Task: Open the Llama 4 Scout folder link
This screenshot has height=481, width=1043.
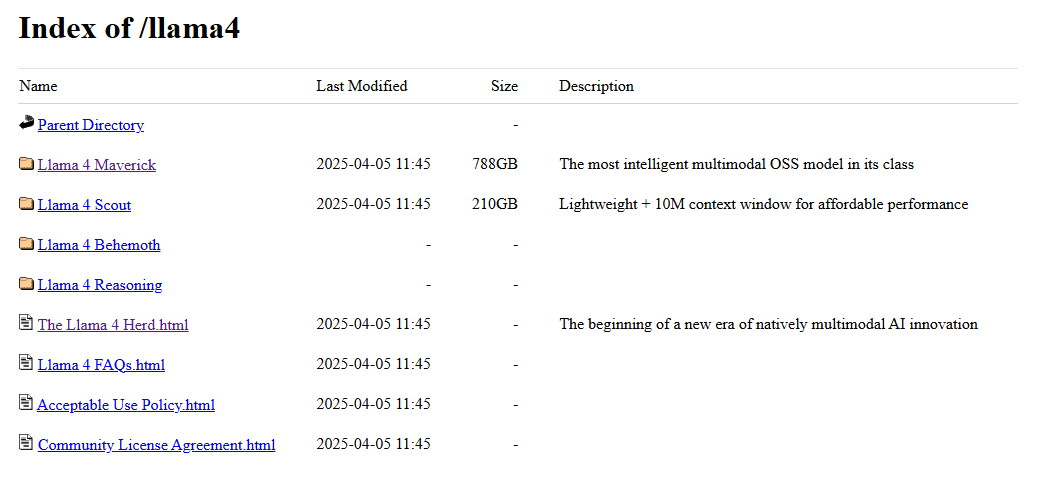Action: tap(84, 205)
